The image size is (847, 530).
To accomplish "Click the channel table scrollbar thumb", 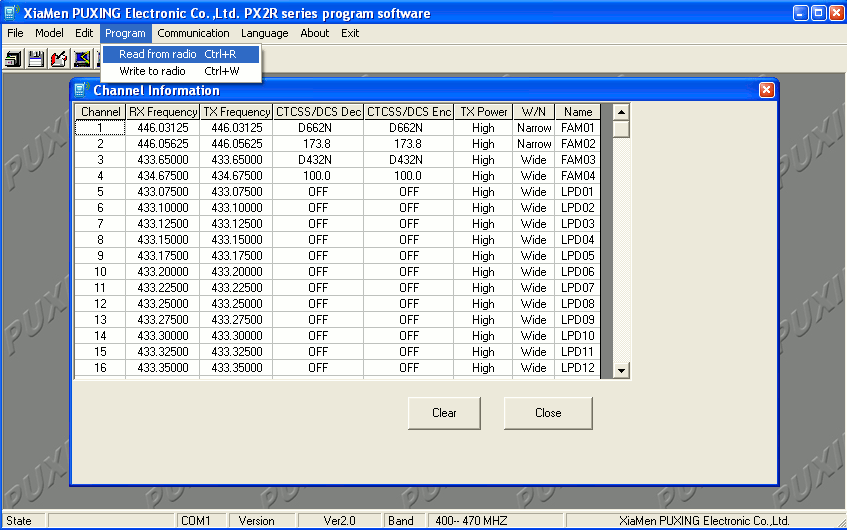I will pyautogui.click(x=621, y=129).
